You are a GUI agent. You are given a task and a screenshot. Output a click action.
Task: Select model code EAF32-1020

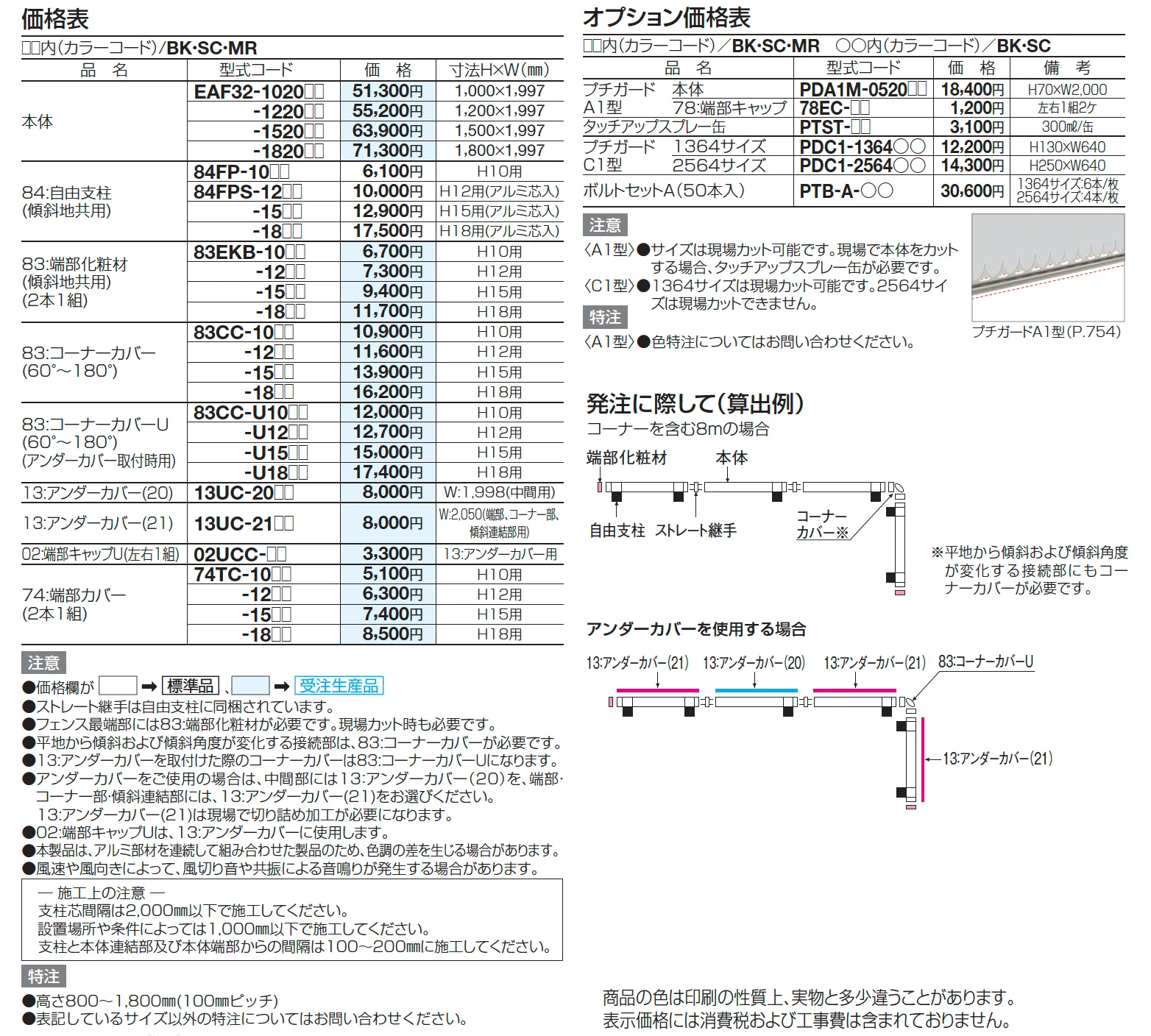(258, 92)
